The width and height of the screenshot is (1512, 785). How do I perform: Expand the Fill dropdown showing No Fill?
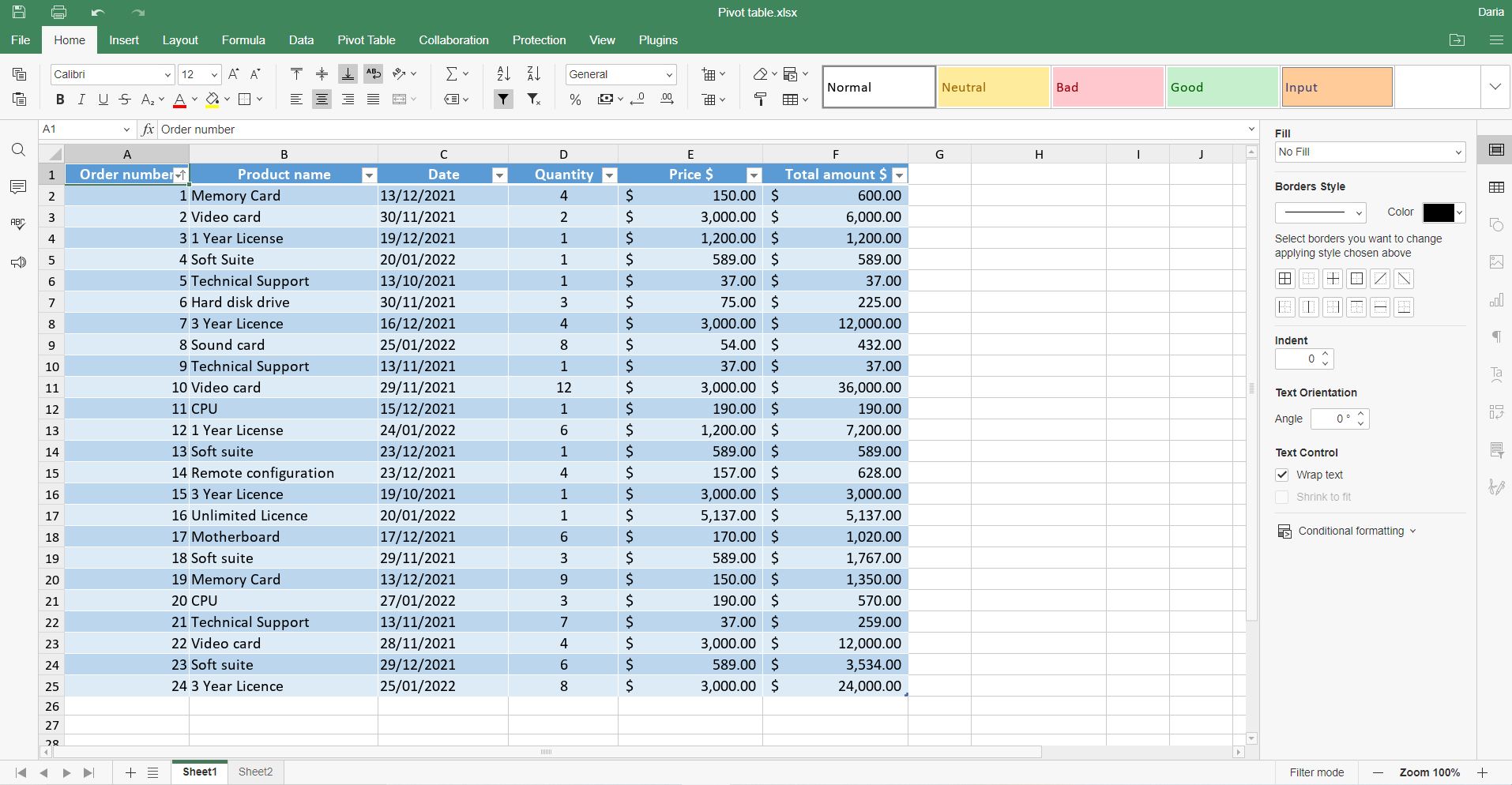(x=1370, y=152)
